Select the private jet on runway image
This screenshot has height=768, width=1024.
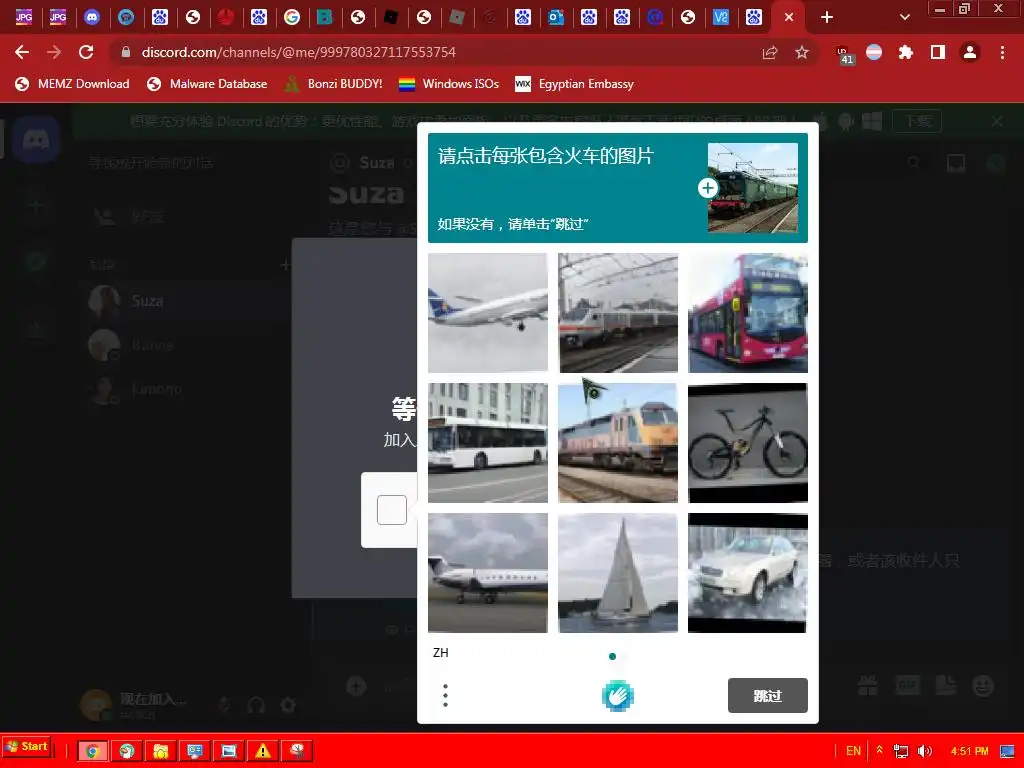pyautogui.click(x=488, y=573)
